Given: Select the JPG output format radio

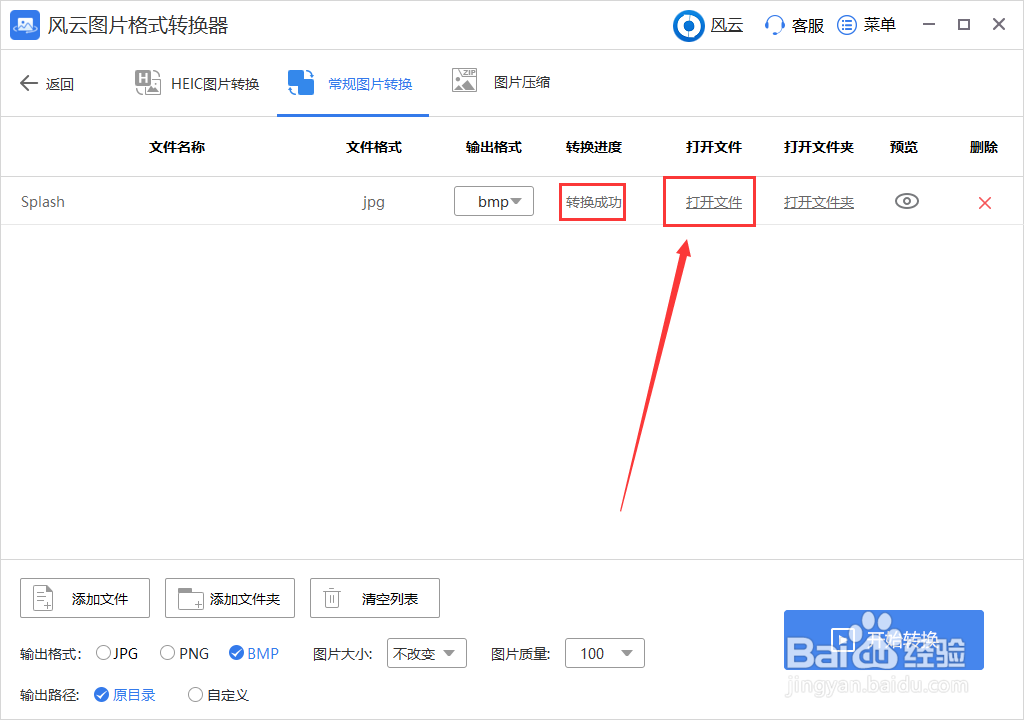Looking at the screenshot, I should [x=102, y=652].
